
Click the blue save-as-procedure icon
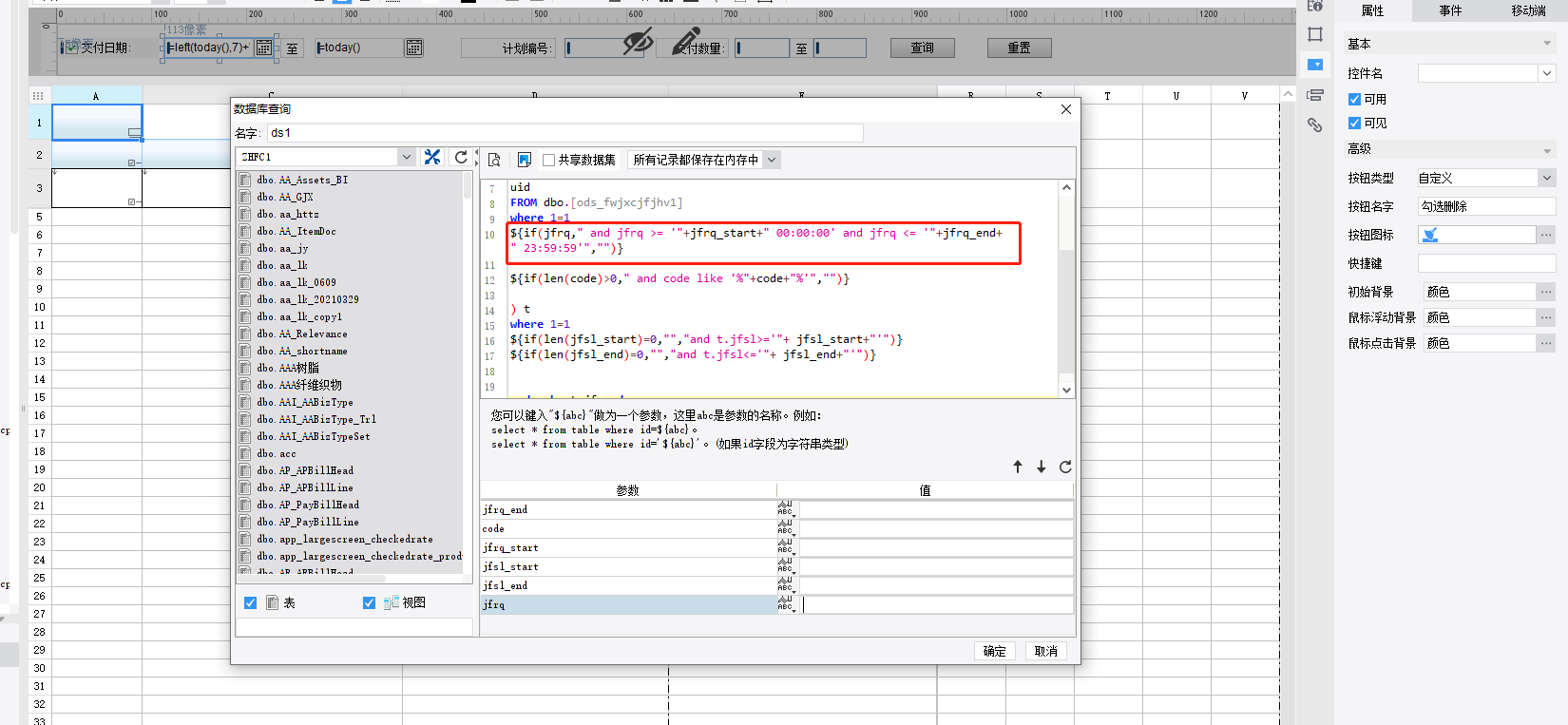(524, 160)
